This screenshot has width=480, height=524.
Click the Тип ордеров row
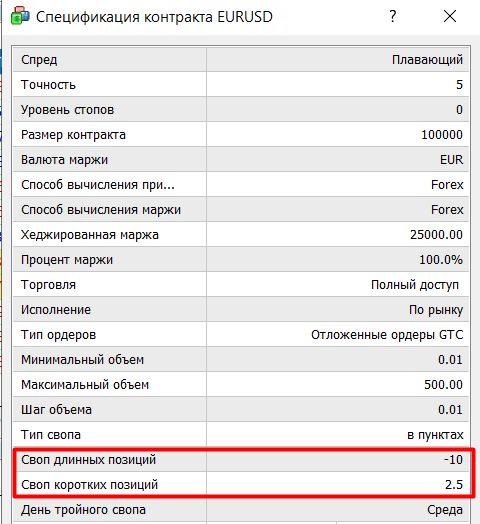[x=241, y=335]
